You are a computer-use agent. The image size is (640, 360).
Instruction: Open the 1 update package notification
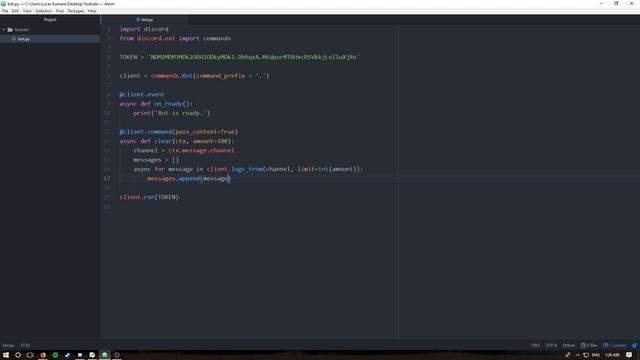point(614,345)
